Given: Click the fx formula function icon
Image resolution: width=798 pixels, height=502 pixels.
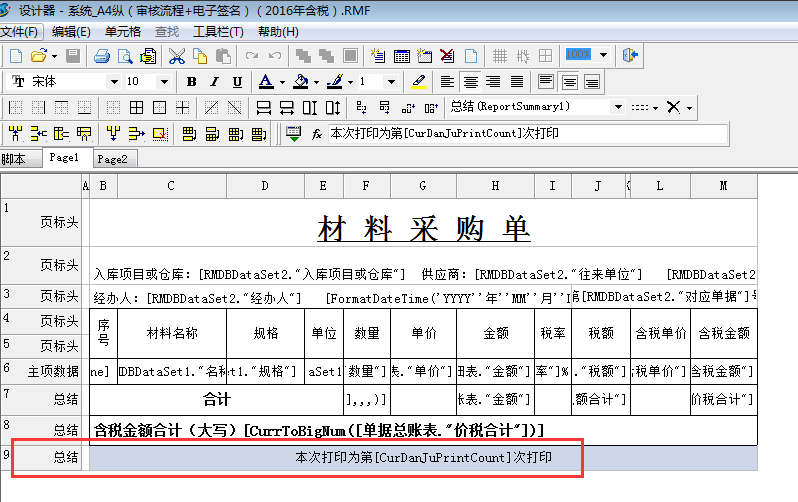Looking at the screenshot, I should coord(316,133).
